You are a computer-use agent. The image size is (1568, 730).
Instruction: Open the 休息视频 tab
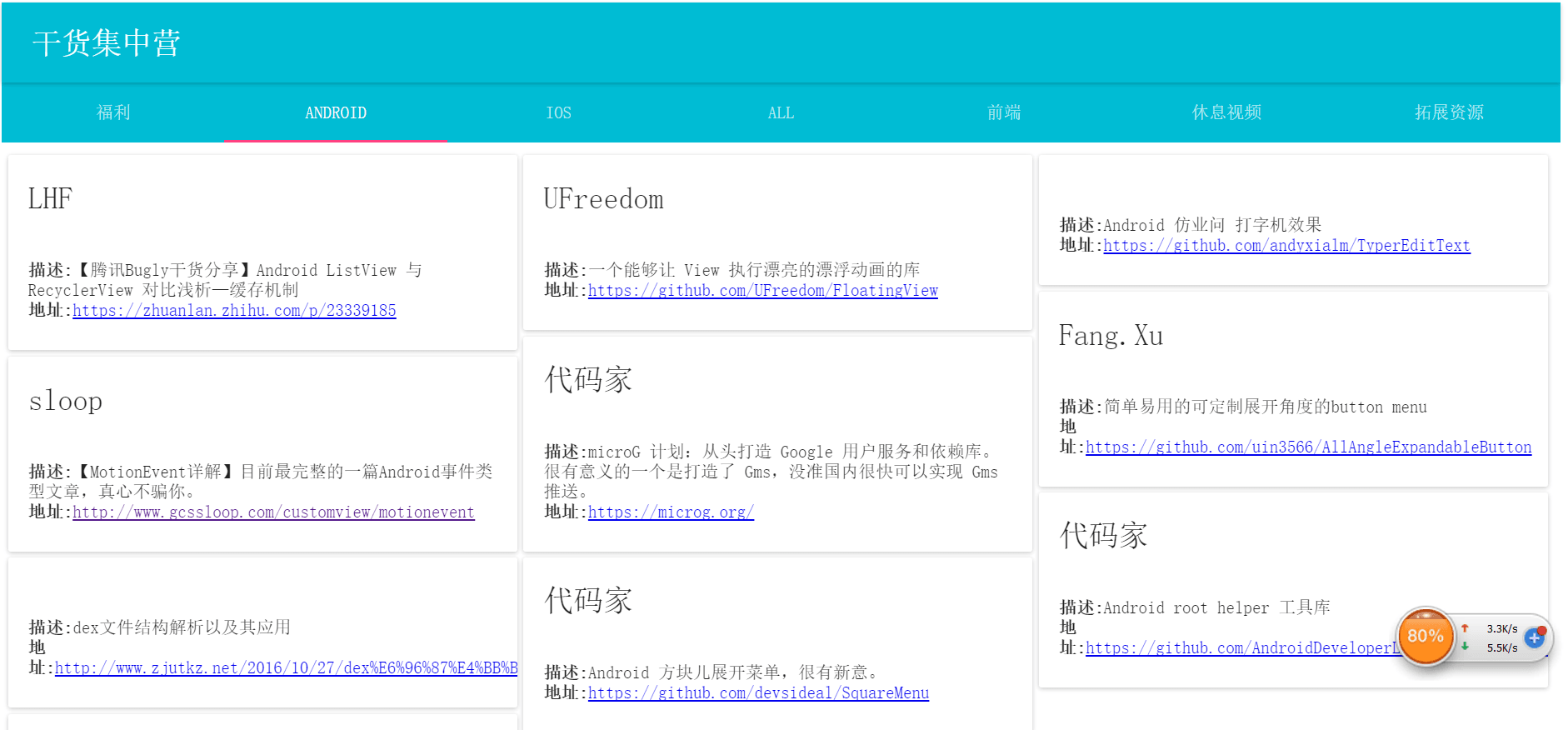click(1226, 112)
